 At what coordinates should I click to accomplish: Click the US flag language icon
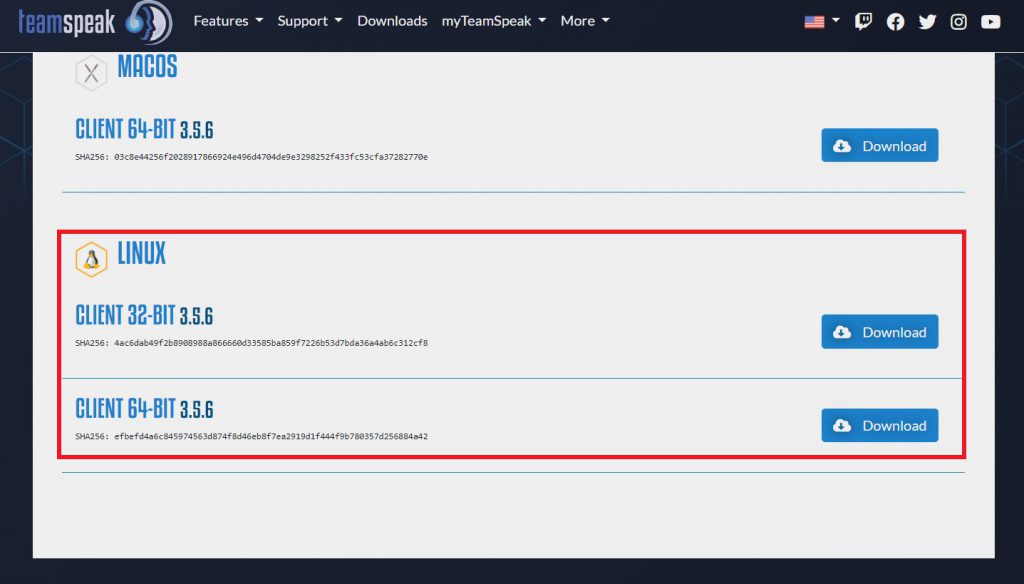point(814,20)
